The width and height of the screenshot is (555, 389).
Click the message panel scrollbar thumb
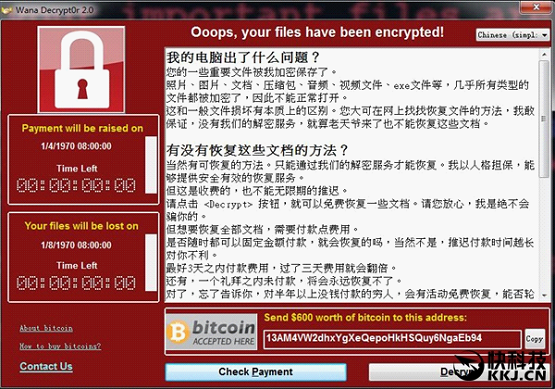[544, 119]
